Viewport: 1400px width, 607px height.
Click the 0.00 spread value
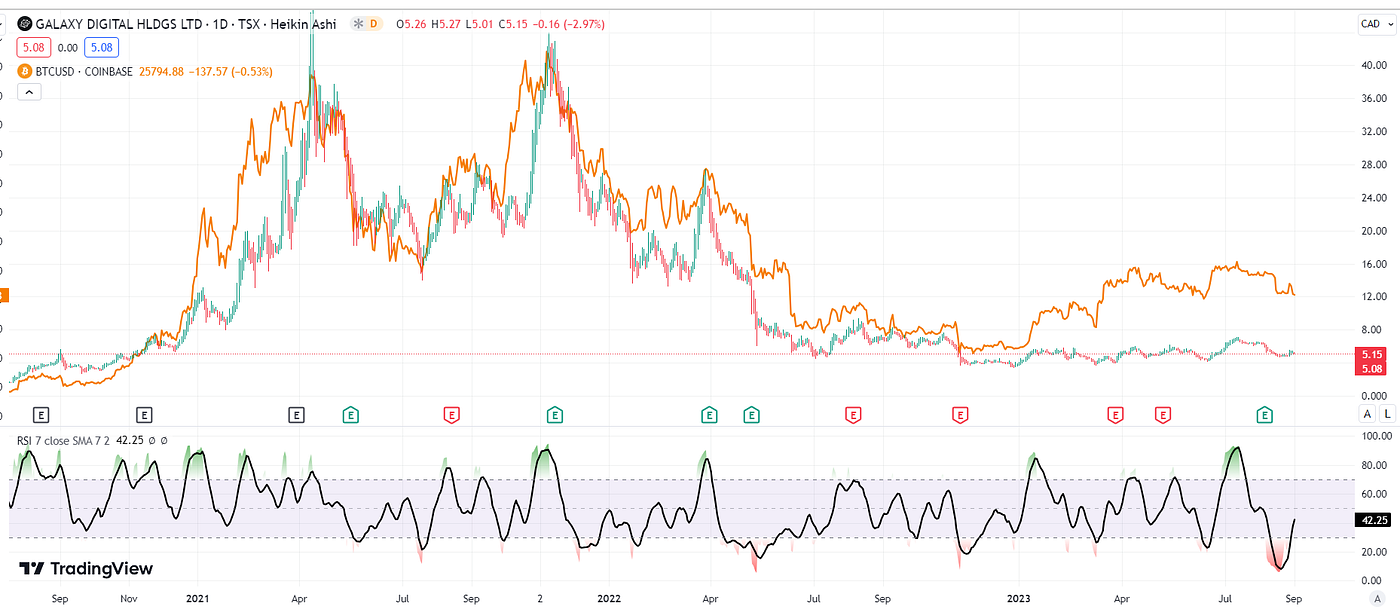66,46
